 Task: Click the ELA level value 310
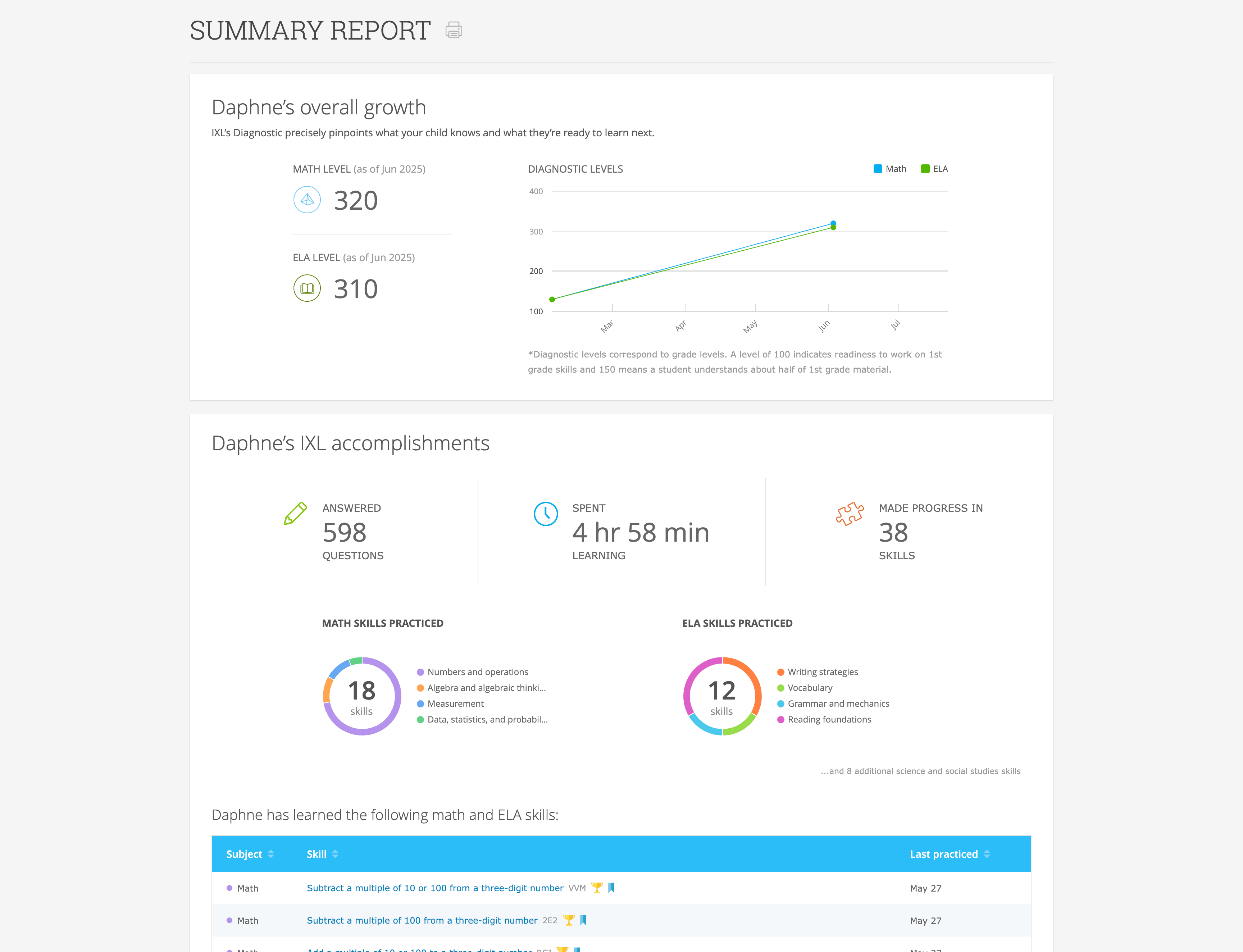pos(356,289)
